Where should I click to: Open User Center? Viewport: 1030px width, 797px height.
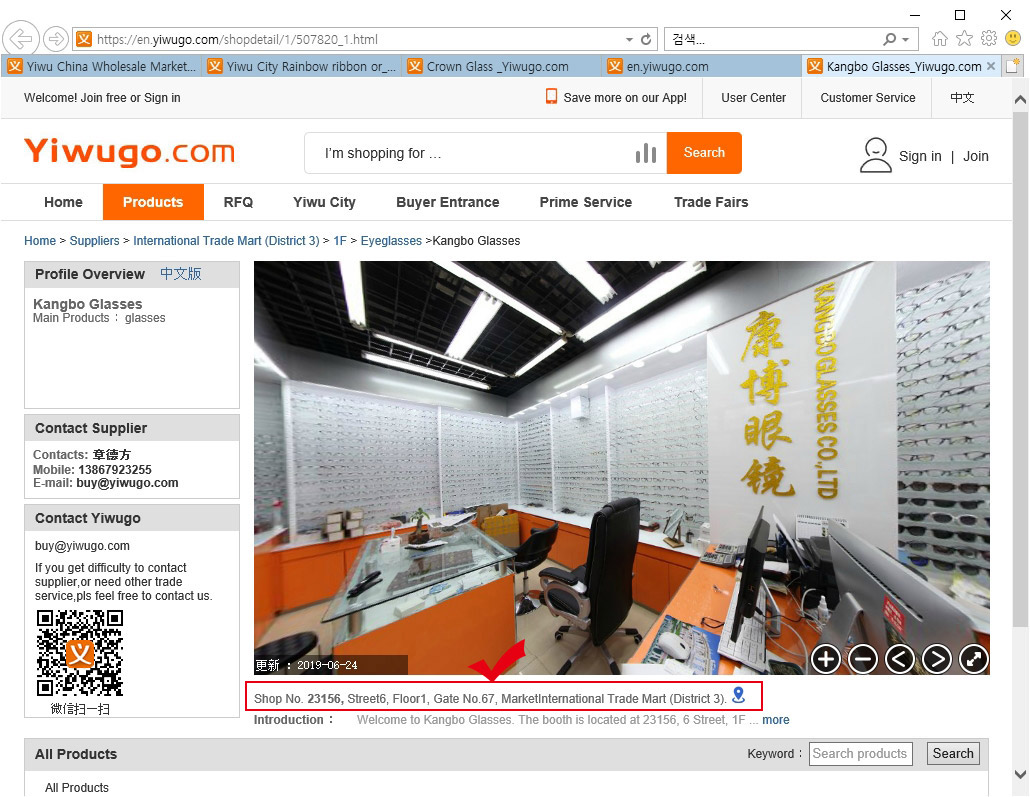(x=753, y=98)
